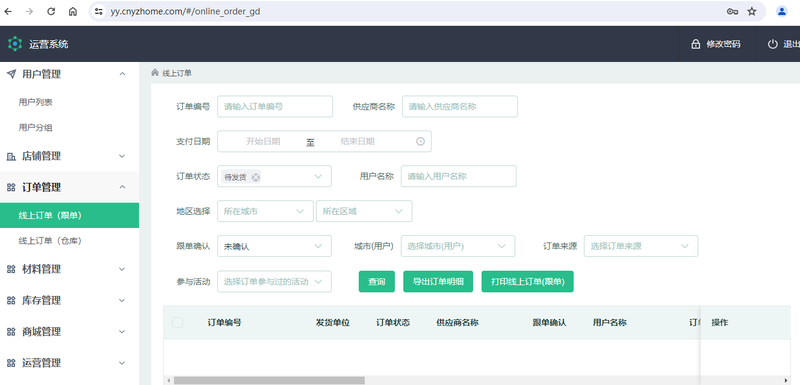800x385 pixels.
Task: Remove the 待发货 tag via x icon
Action: coord(256,177)
